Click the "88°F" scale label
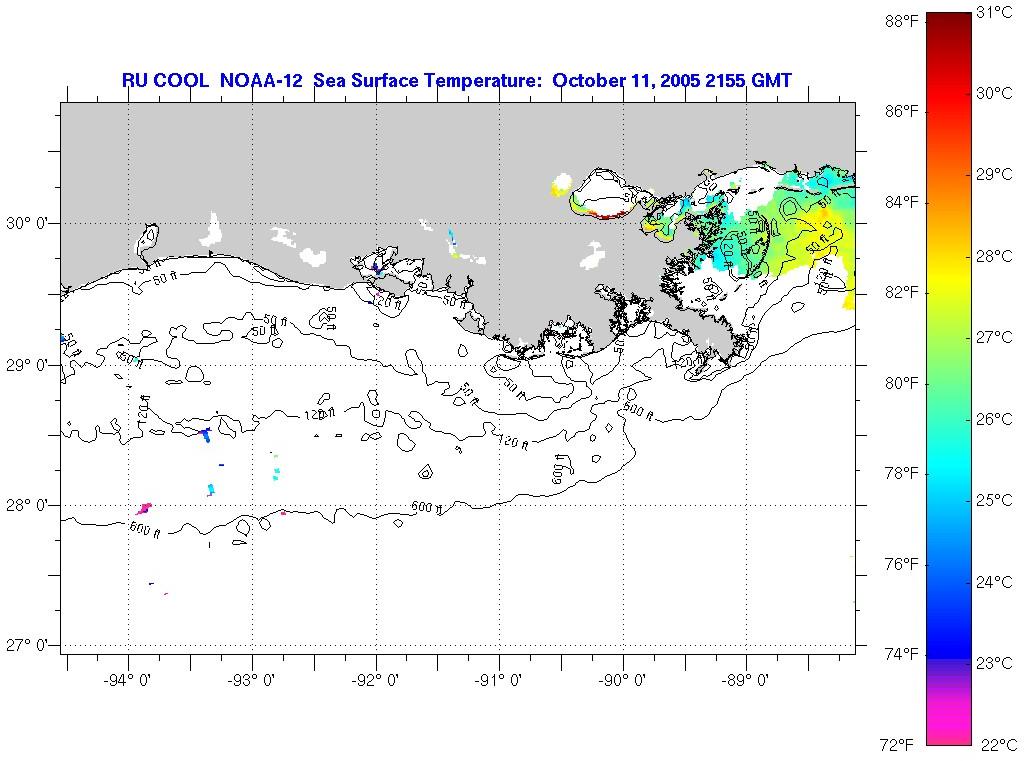1024x761 pixels. (x=901, y=22)
